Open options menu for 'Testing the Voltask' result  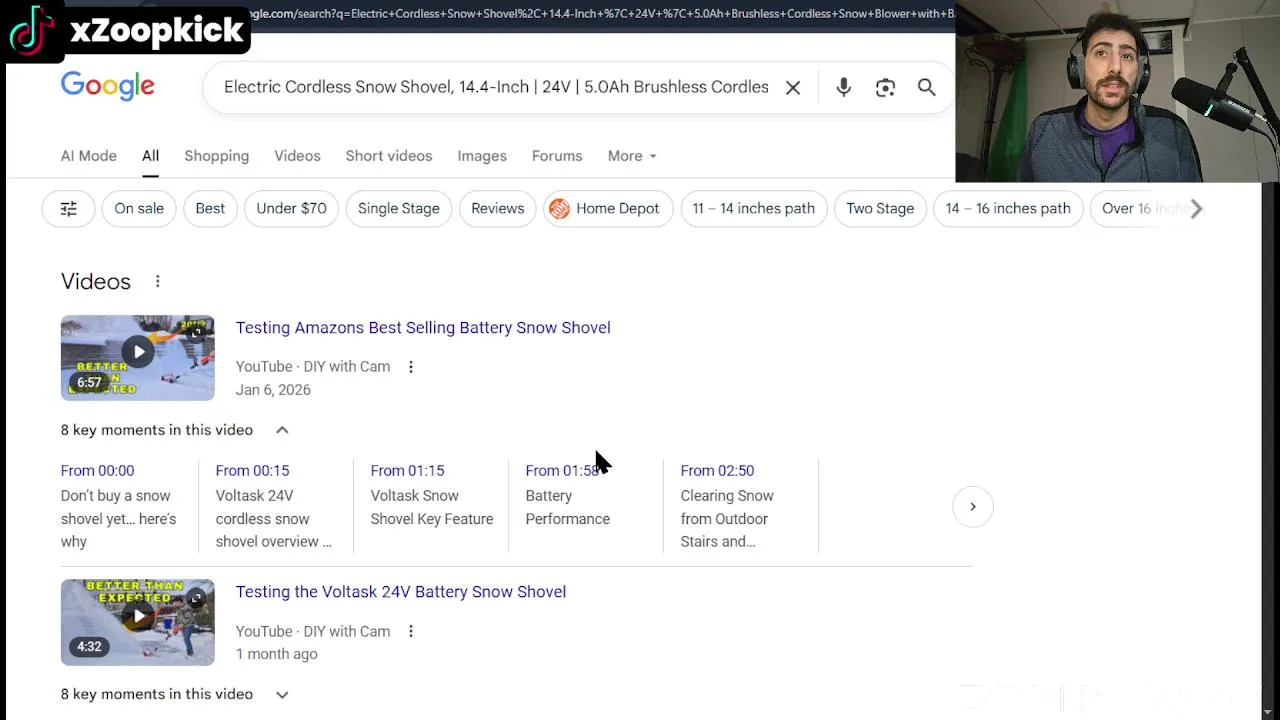[x=410, y=631]
